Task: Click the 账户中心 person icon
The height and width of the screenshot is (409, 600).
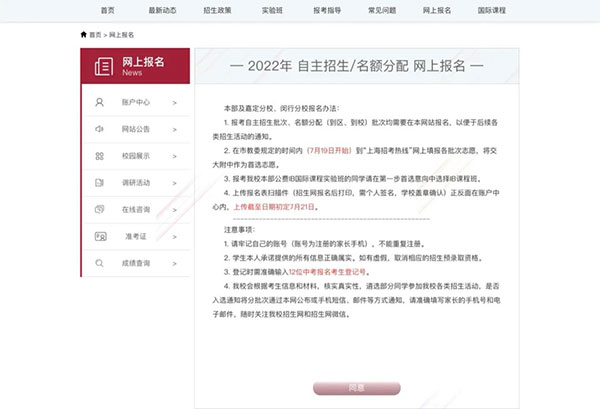Action: (x=98, y=102)
